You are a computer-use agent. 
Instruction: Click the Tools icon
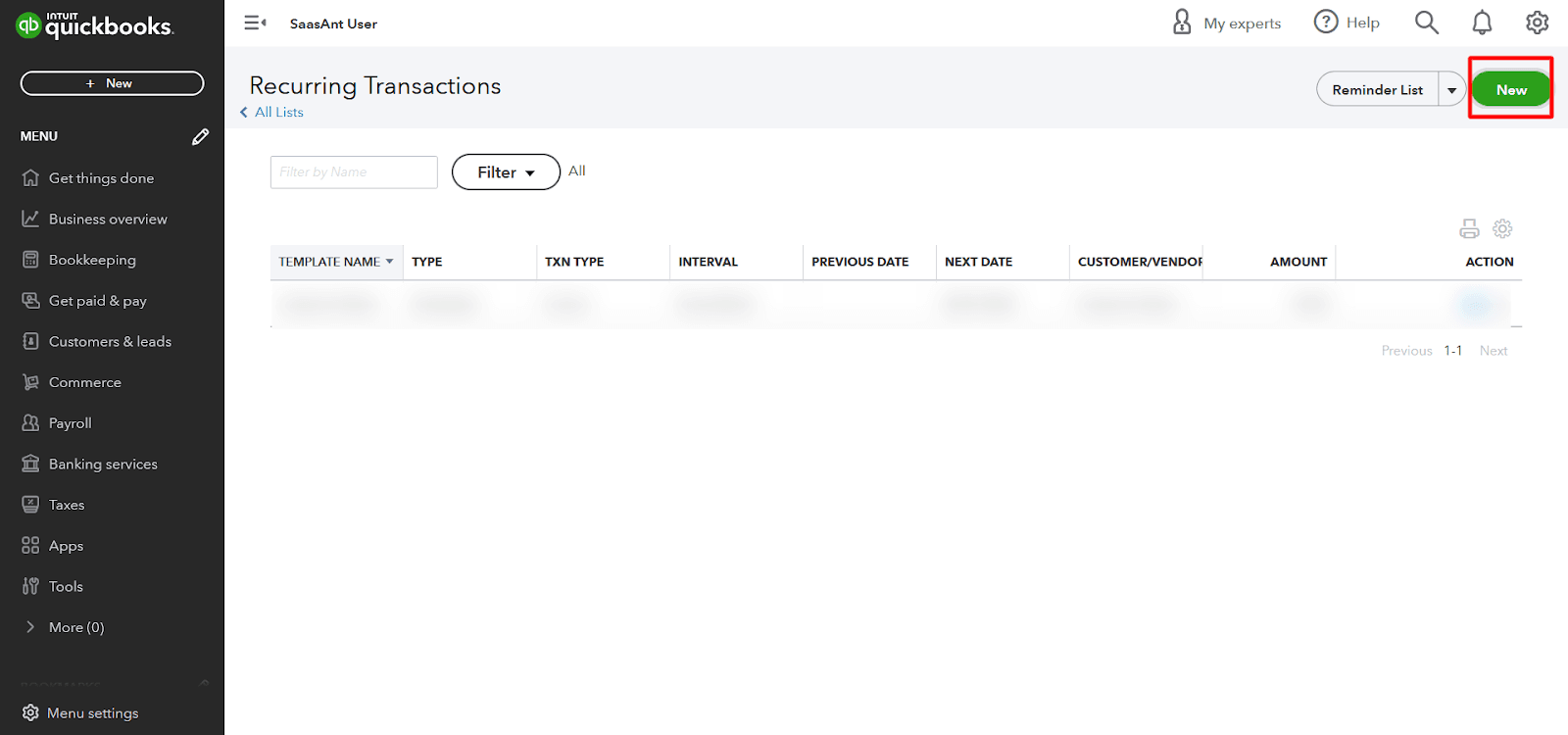click(x=30, y=586)
